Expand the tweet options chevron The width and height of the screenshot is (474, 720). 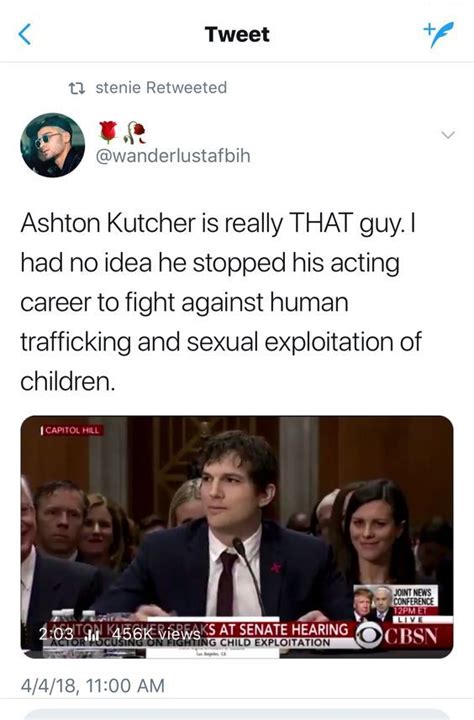[x=447, y=135]
